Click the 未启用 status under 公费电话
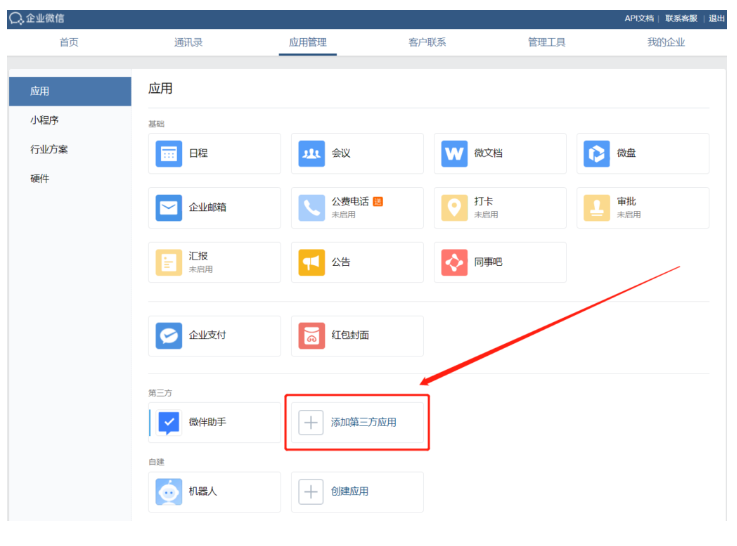The height and width of the screenshot is (546, 737). [344, 215]
